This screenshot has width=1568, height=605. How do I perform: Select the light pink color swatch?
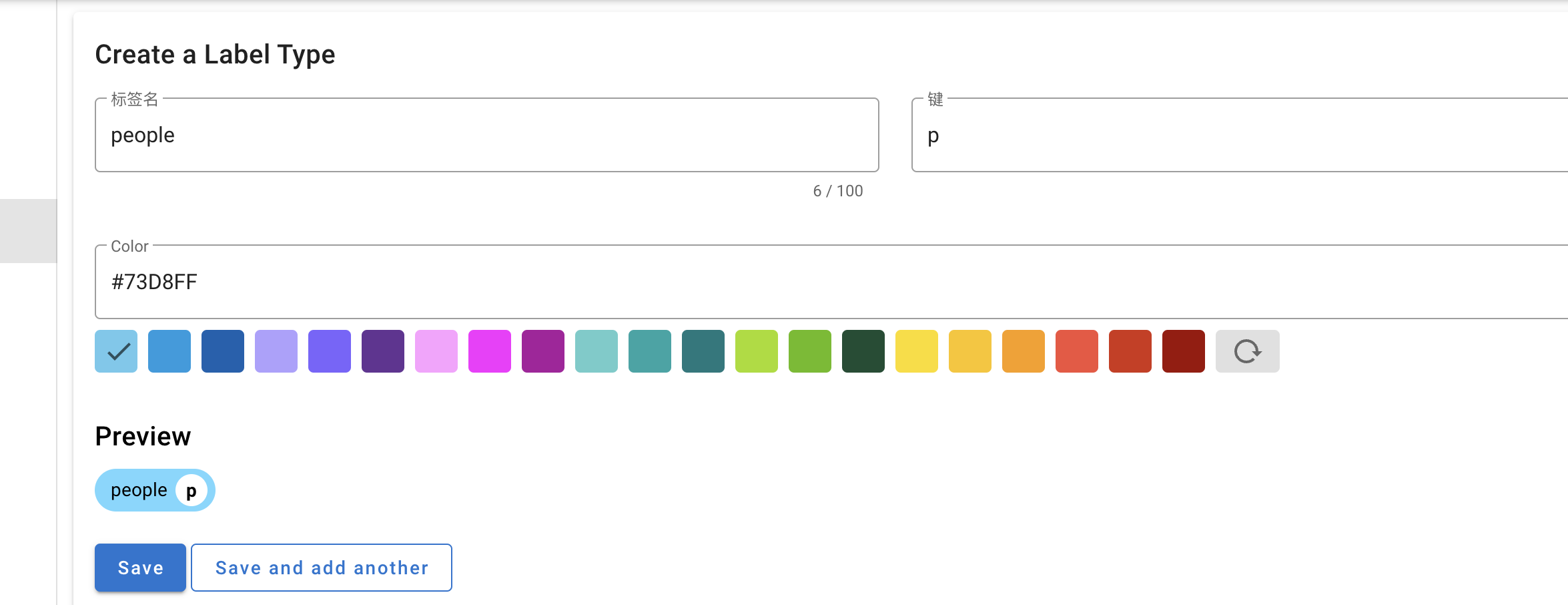coord(436,351)
